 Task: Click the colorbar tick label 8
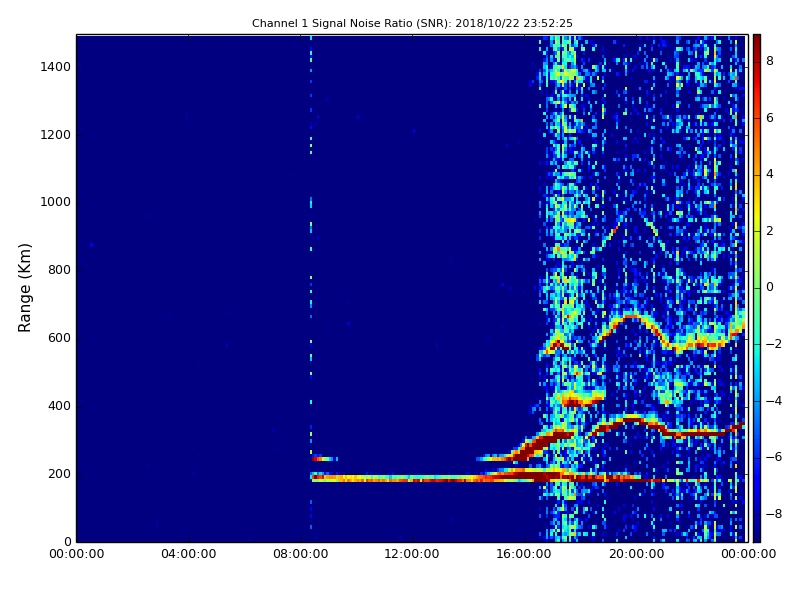click(x=770, y=61)
